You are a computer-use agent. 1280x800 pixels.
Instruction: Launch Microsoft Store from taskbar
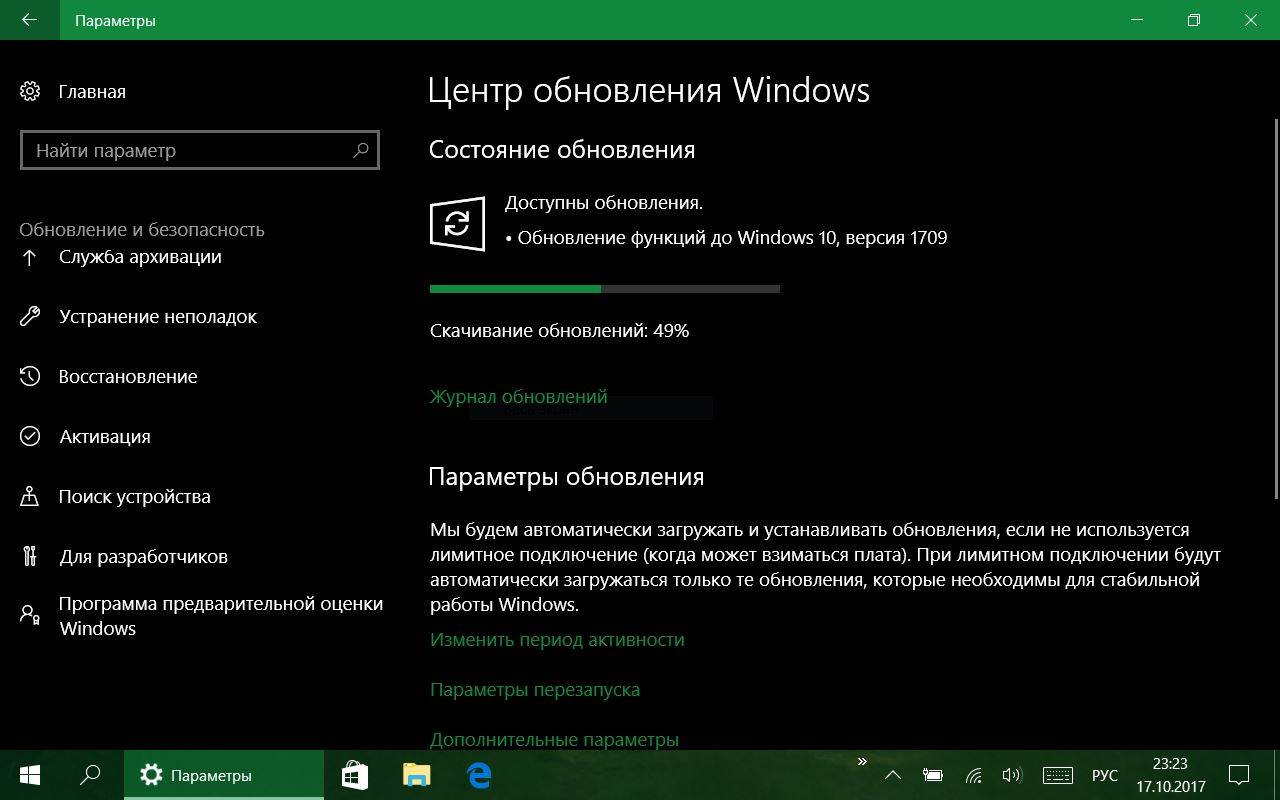click(354, 775)
